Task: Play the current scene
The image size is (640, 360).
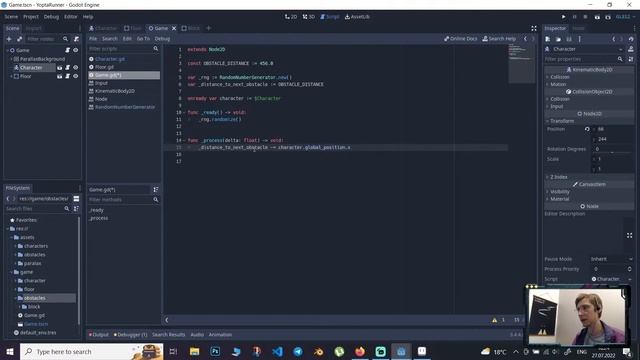Action: 597,17
